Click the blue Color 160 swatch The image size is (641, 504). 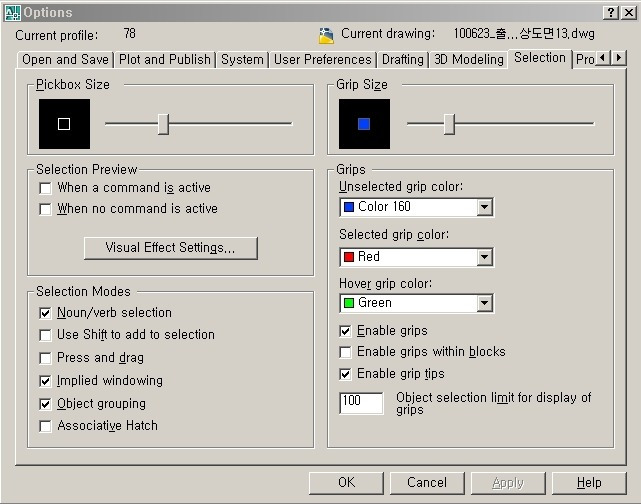point(349,207)
